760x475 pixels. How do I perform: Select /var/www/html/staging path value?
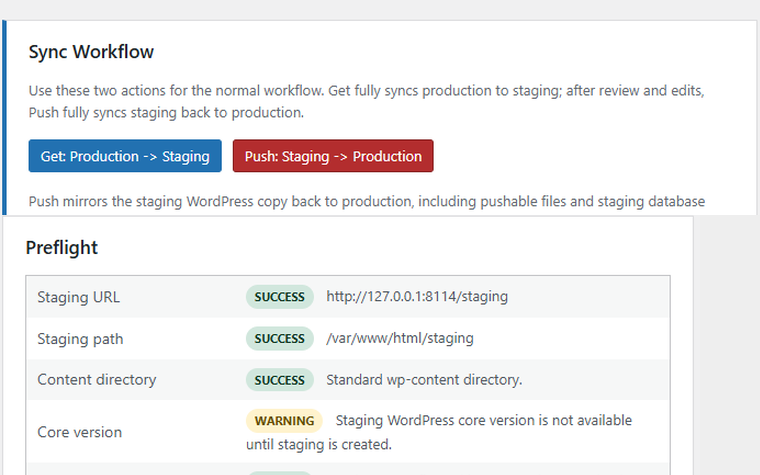coord(400,338)
